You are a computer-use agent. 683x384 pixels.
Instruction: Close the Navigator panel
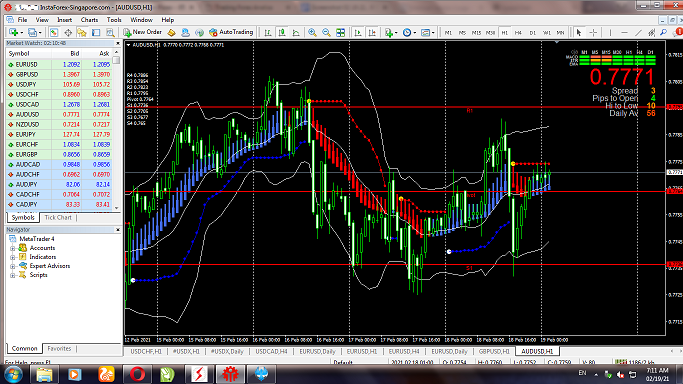[x=118, y=229]
